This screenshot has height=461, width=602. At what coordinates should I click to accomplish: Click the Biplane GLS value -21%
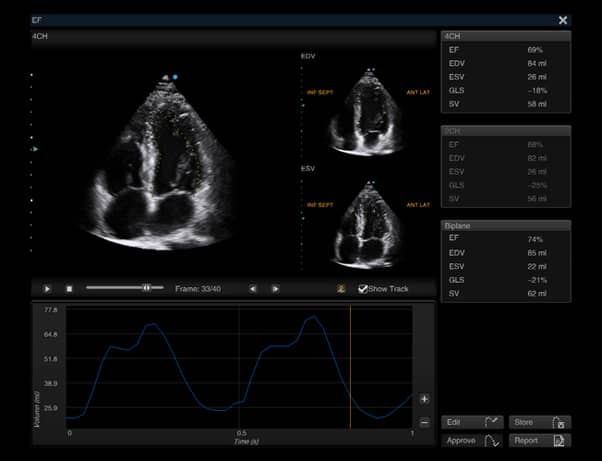click(x=537, y=280)
